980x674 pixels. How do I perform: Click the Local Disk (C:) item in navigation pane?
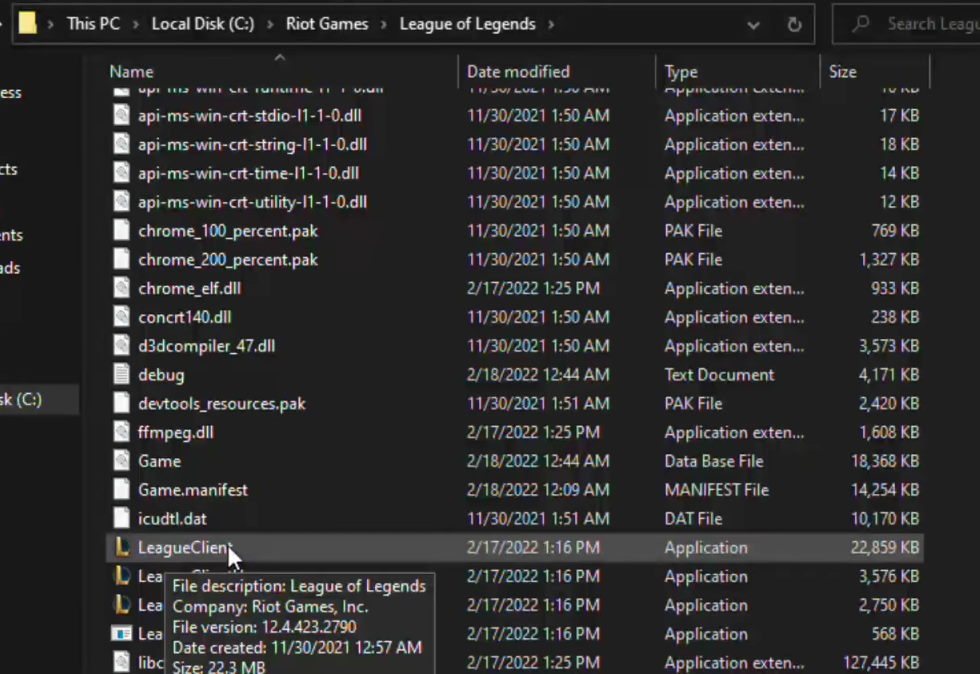(39, 399)
